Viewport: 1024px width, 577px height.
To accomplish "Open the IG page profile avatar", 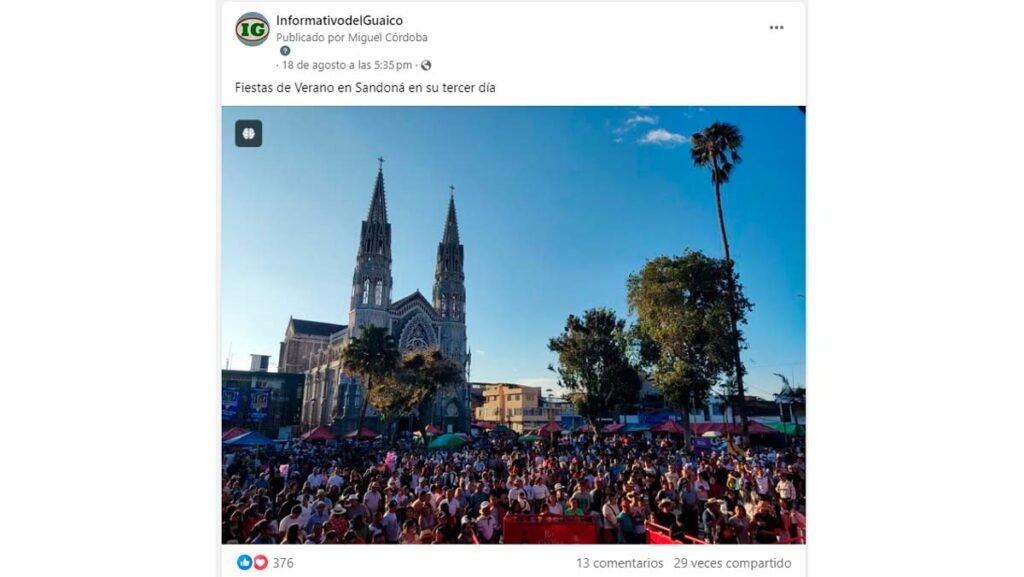I will (252, 29).
